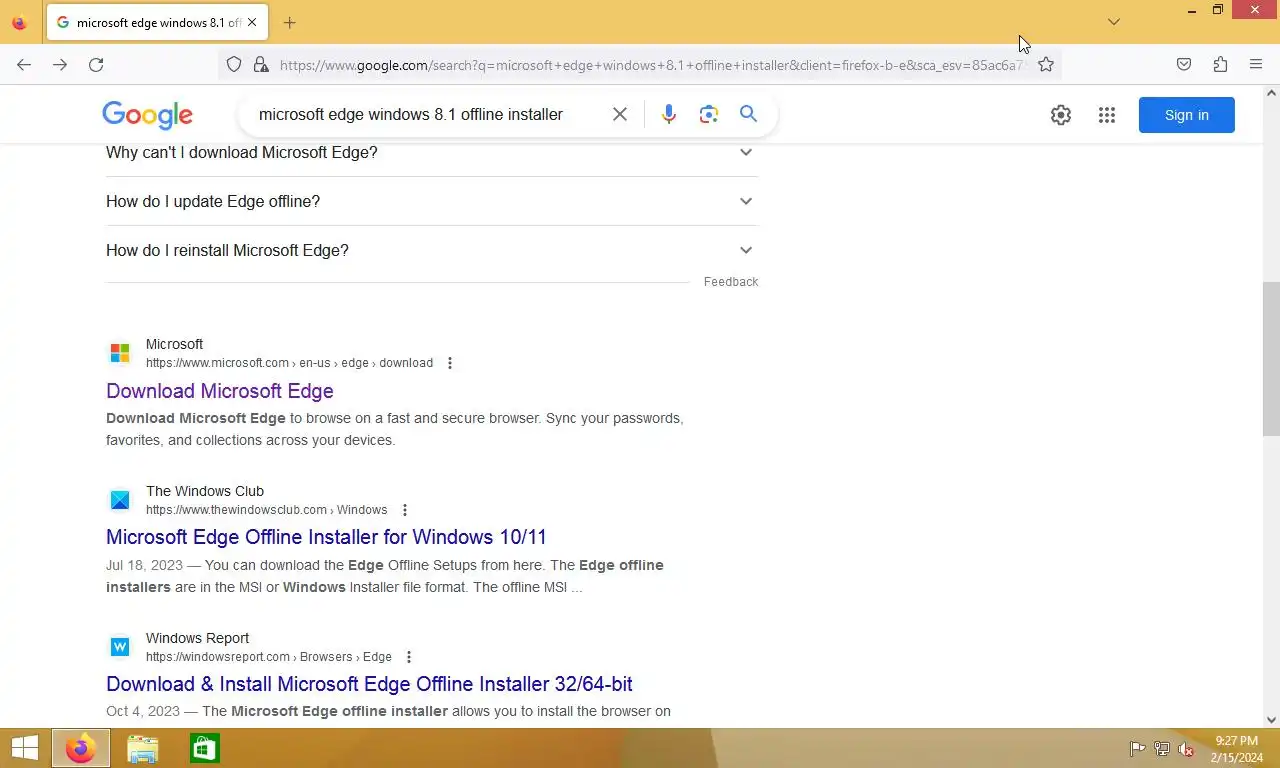
Task: Open a new tab
Action: 289,22
